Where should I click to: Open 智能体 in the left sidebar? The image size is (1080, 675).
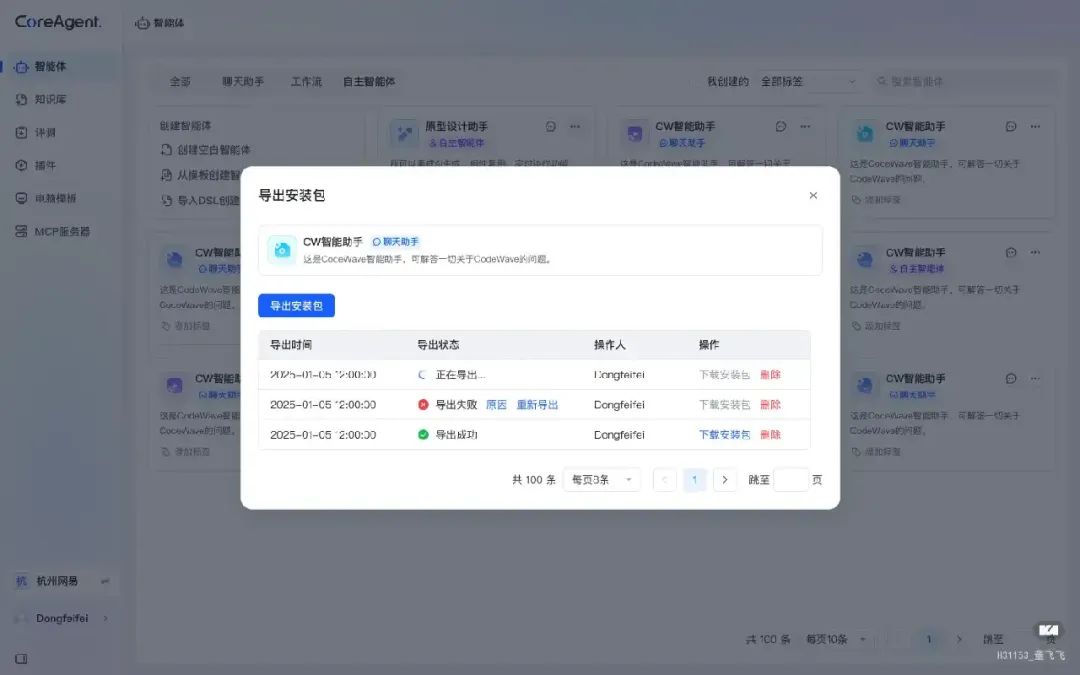(x=61, y=67)
